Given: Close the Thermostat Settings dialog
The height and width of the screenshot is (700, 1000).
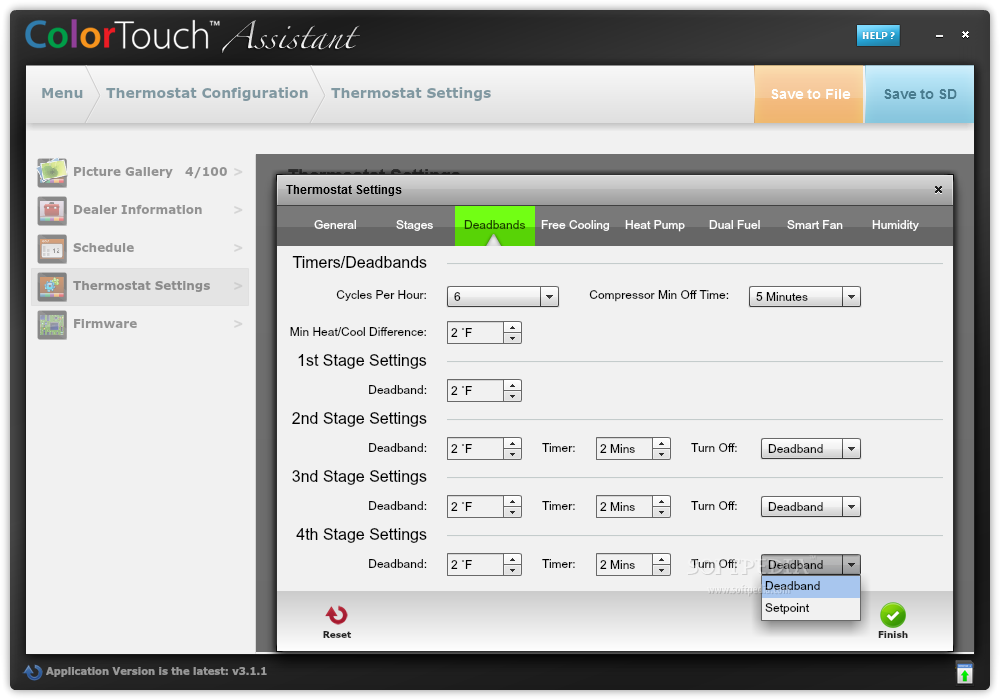Looking at the screenshot, I should click(938, 189).
